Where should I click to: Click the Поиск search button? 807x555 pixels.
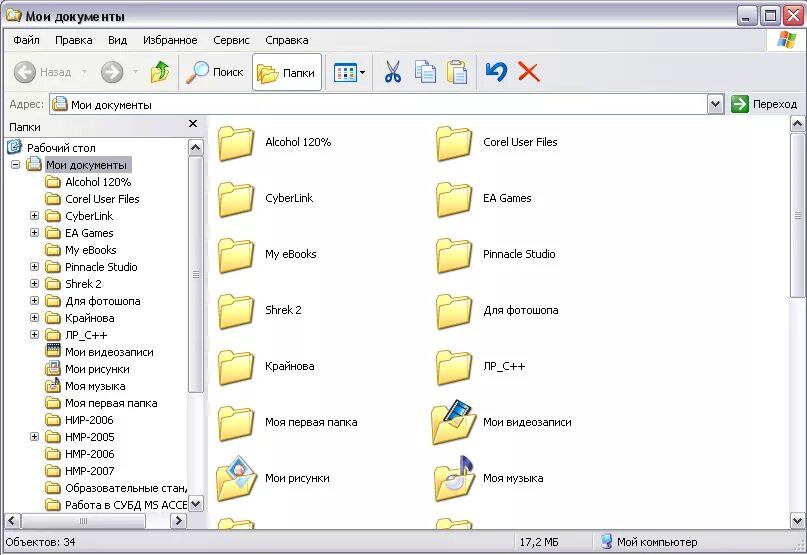214,72
